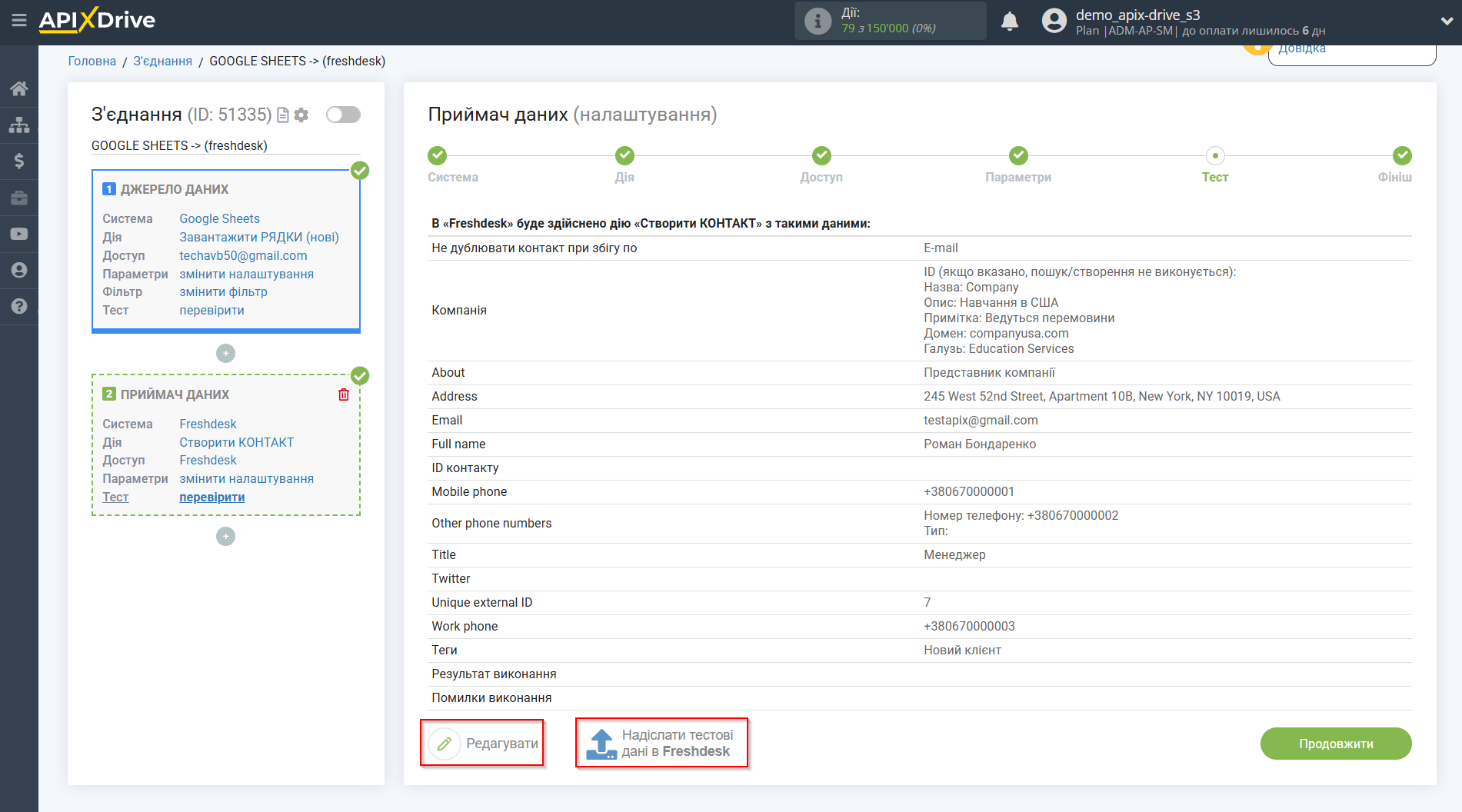This screenshot has width=1462, height=812.
Task: Click source перевірити test link
Action: (x=212, y=310)
